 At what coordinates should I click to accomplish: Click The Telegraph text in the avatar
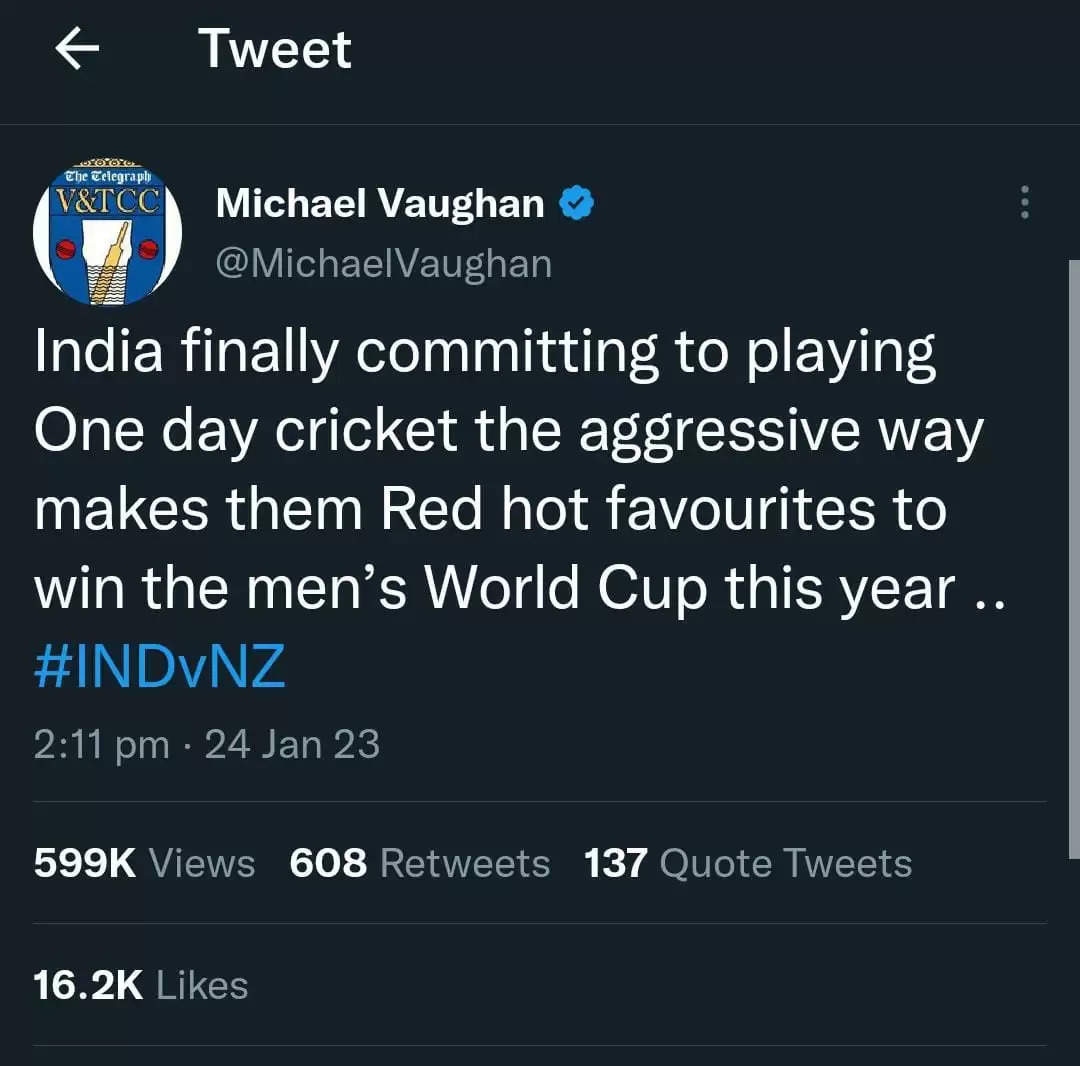pos(107,176)
